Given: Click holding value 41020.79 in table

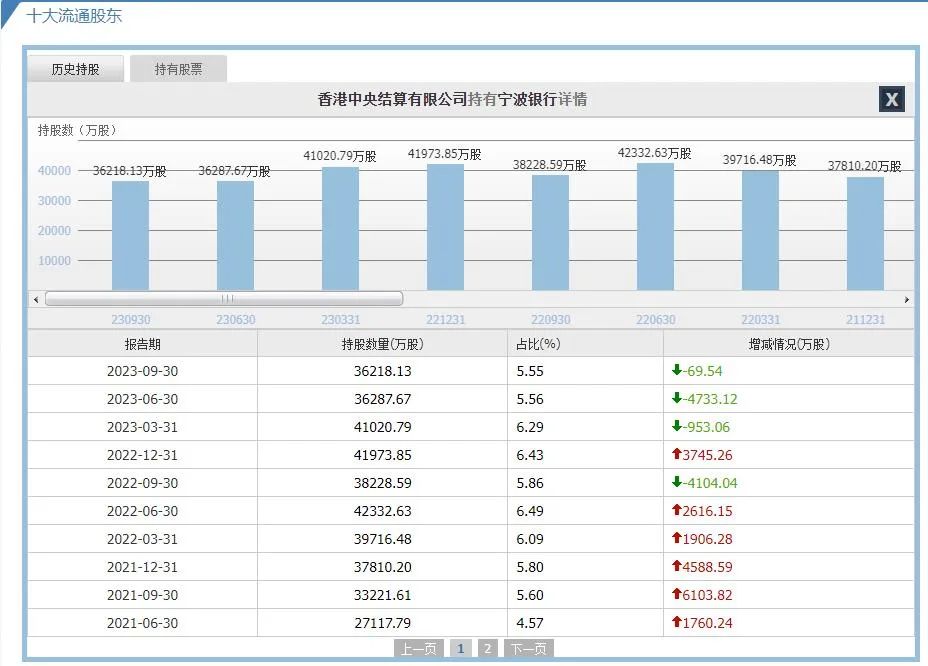Looking at the screenshot, I should coord(382,427).
